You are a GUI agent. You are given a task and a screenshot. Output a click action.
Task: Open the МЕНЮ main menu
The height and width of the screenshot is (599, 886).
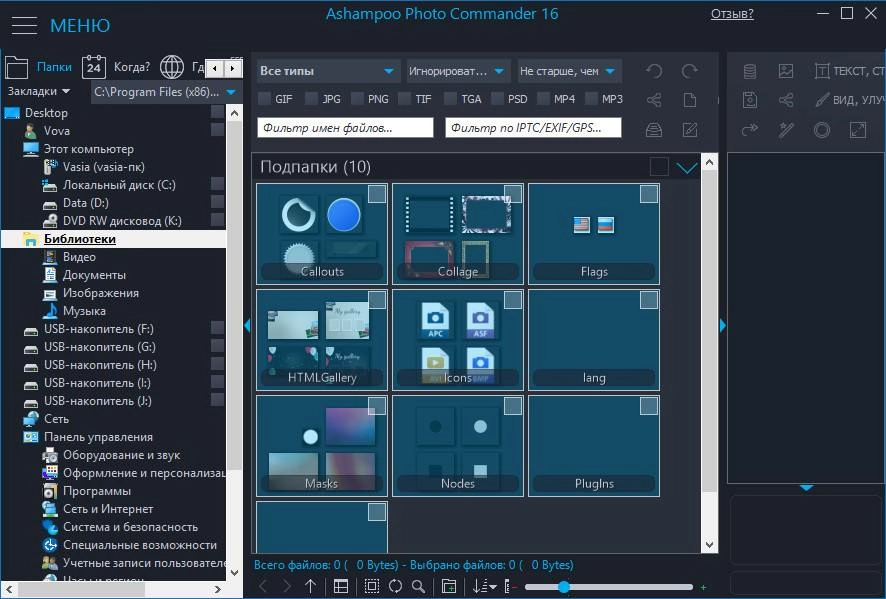[80, 25]
